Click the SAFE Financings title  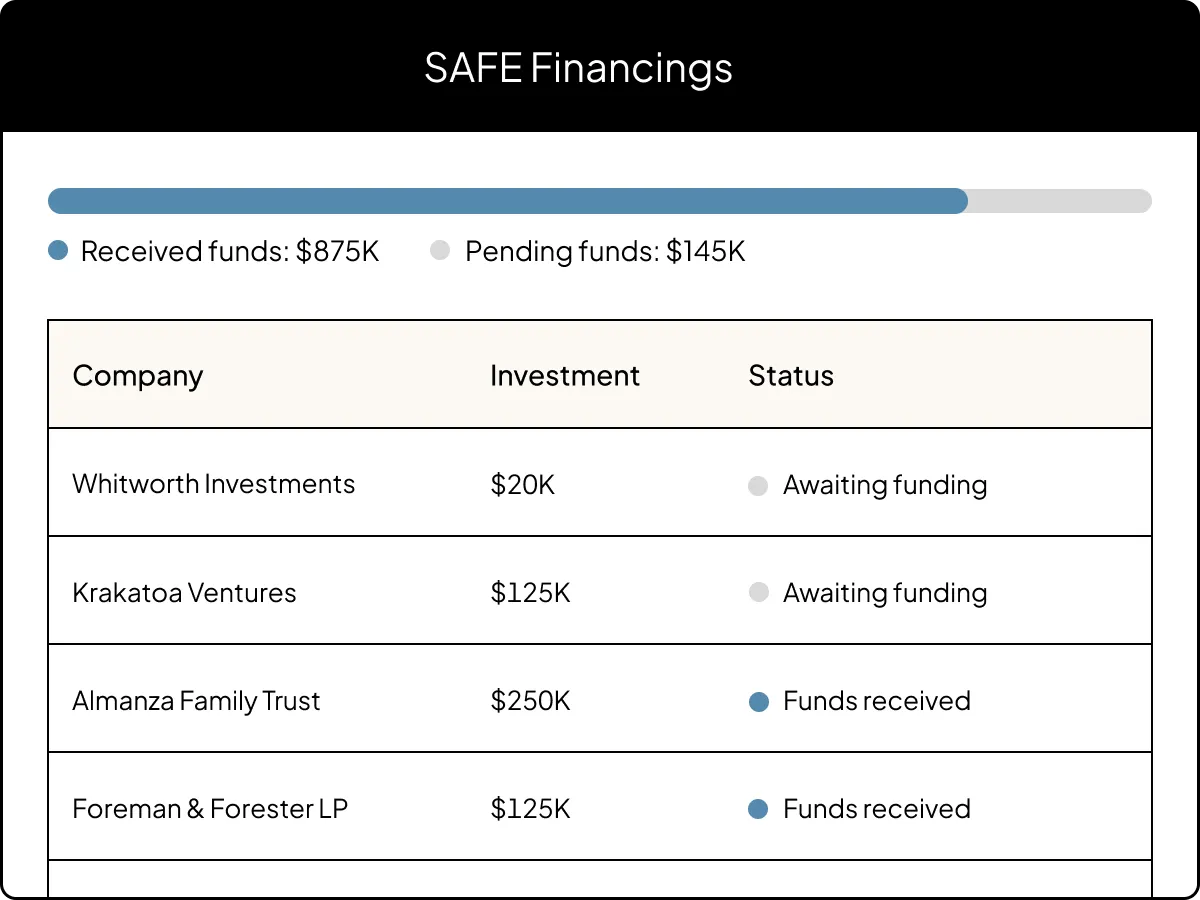click(x=580, y=68)
